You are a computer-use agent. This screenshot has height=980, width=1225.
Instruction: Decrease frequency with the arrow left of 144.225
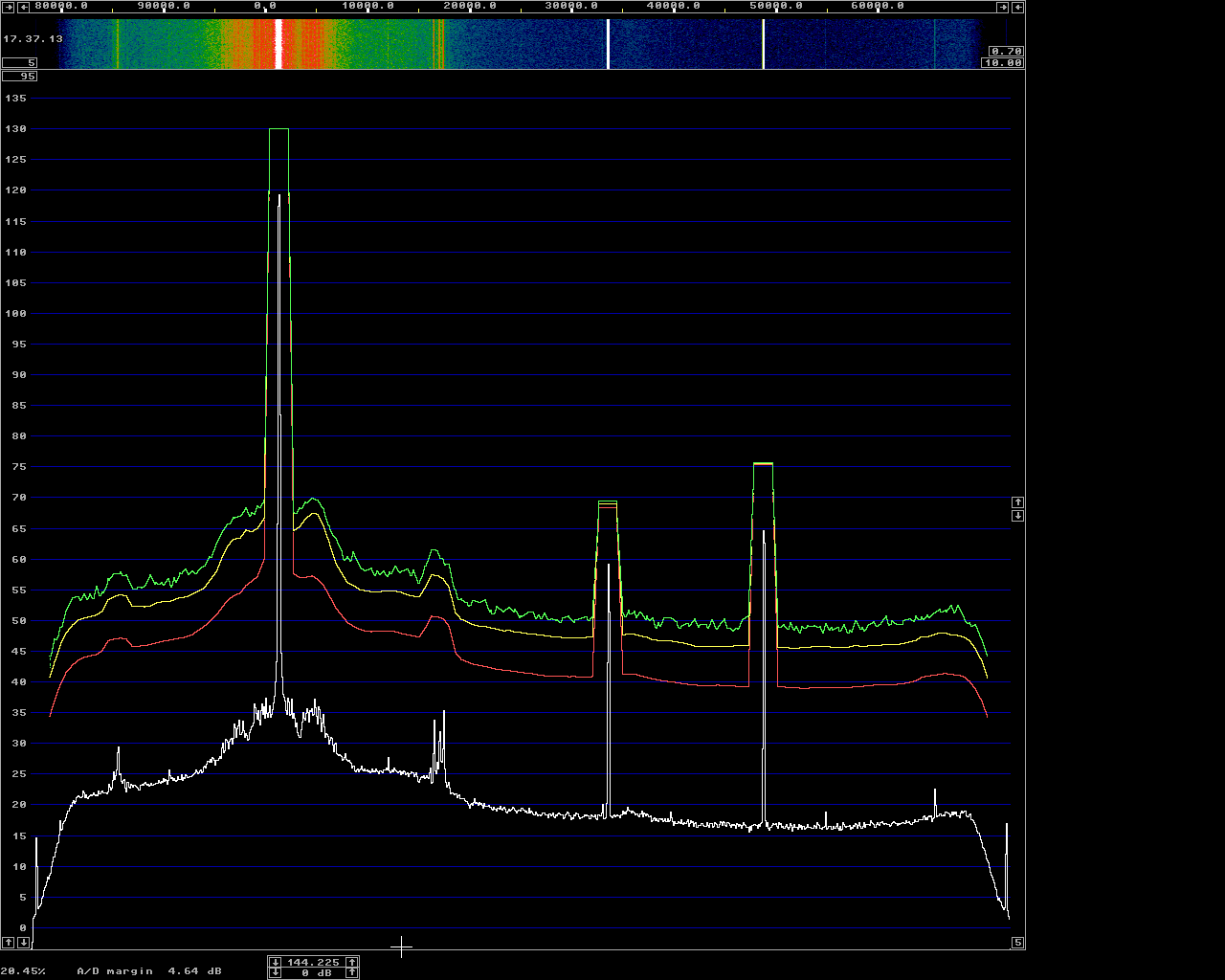tap(276, 962)
